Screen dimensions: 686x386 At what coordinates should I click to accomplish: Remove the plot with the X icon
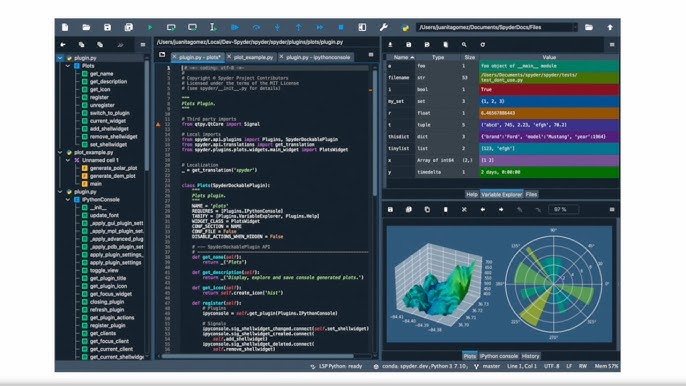pyautogui.click(x=464, y=210)
